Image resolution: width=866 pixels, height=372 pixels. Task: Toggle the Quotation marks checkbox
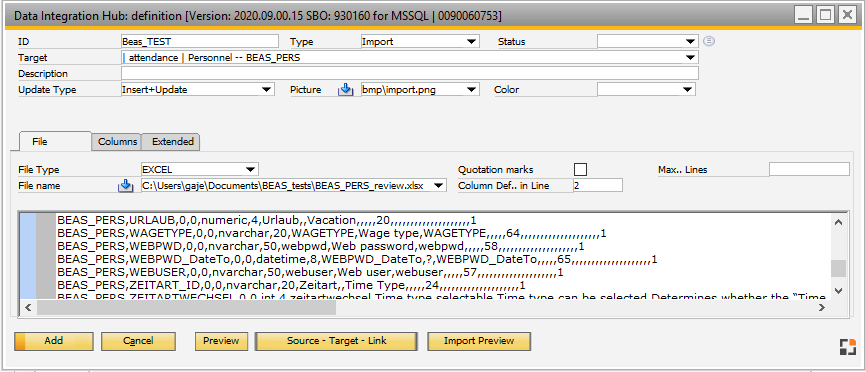580,169
